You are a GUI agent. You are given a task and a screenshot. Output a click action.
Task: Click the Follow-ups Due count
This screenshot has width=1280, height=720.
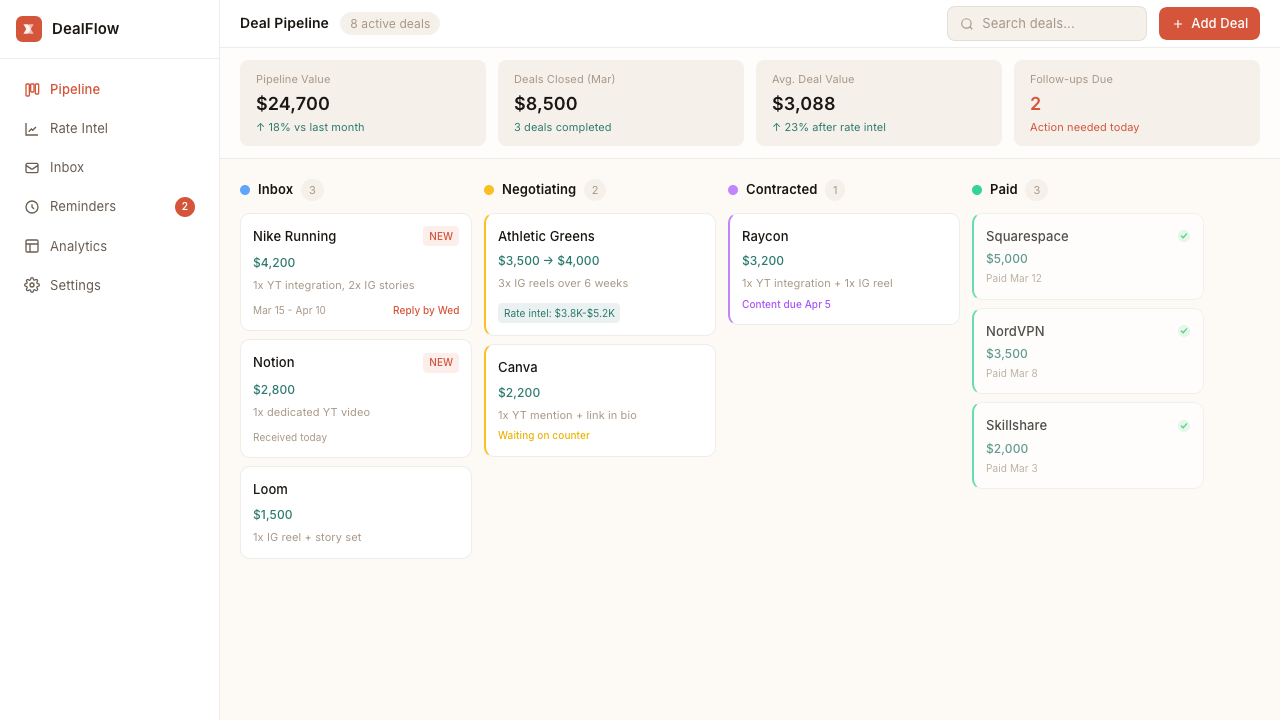point(1036,103)
